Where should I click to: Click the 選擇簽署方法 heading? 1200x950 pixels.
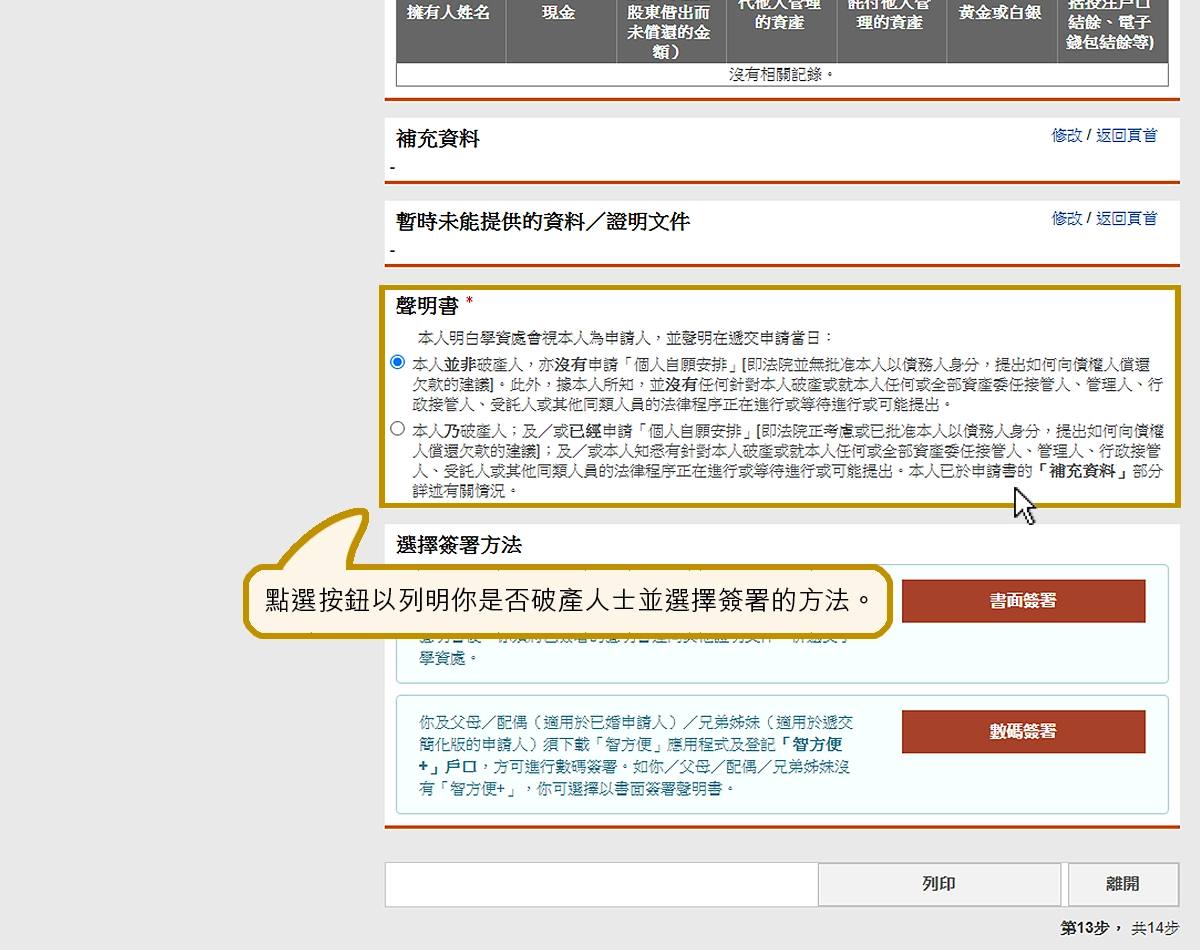pyautogui.click(x=459, y=545)
